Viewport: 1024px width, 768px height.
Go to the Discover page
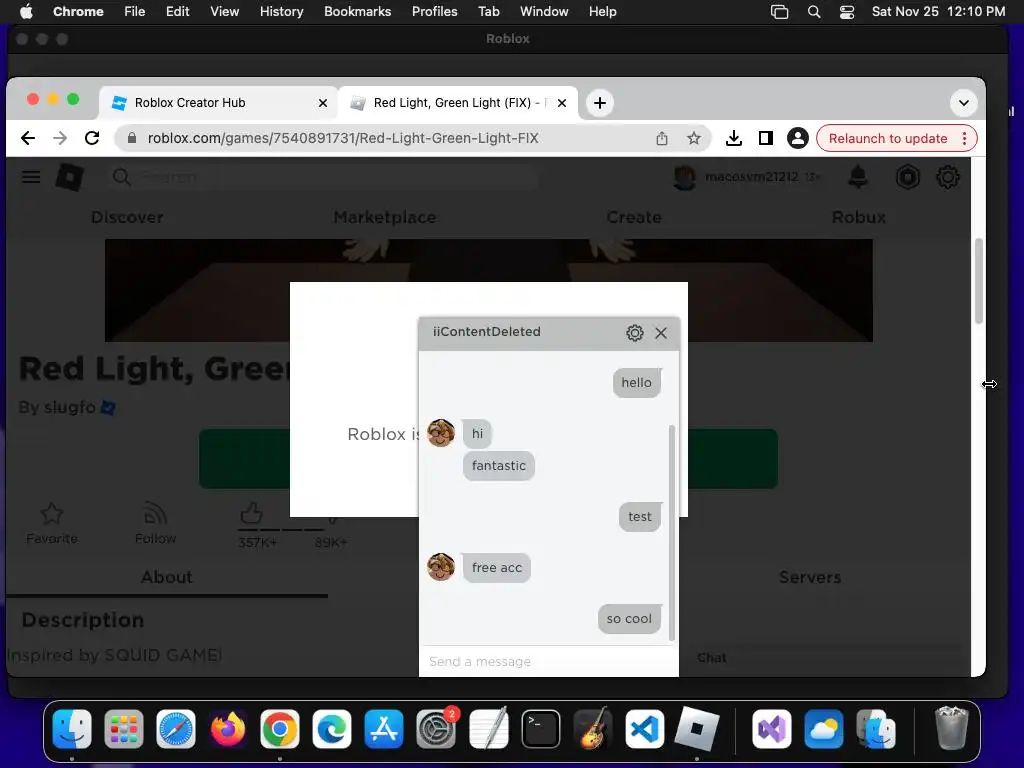point(127,217)
